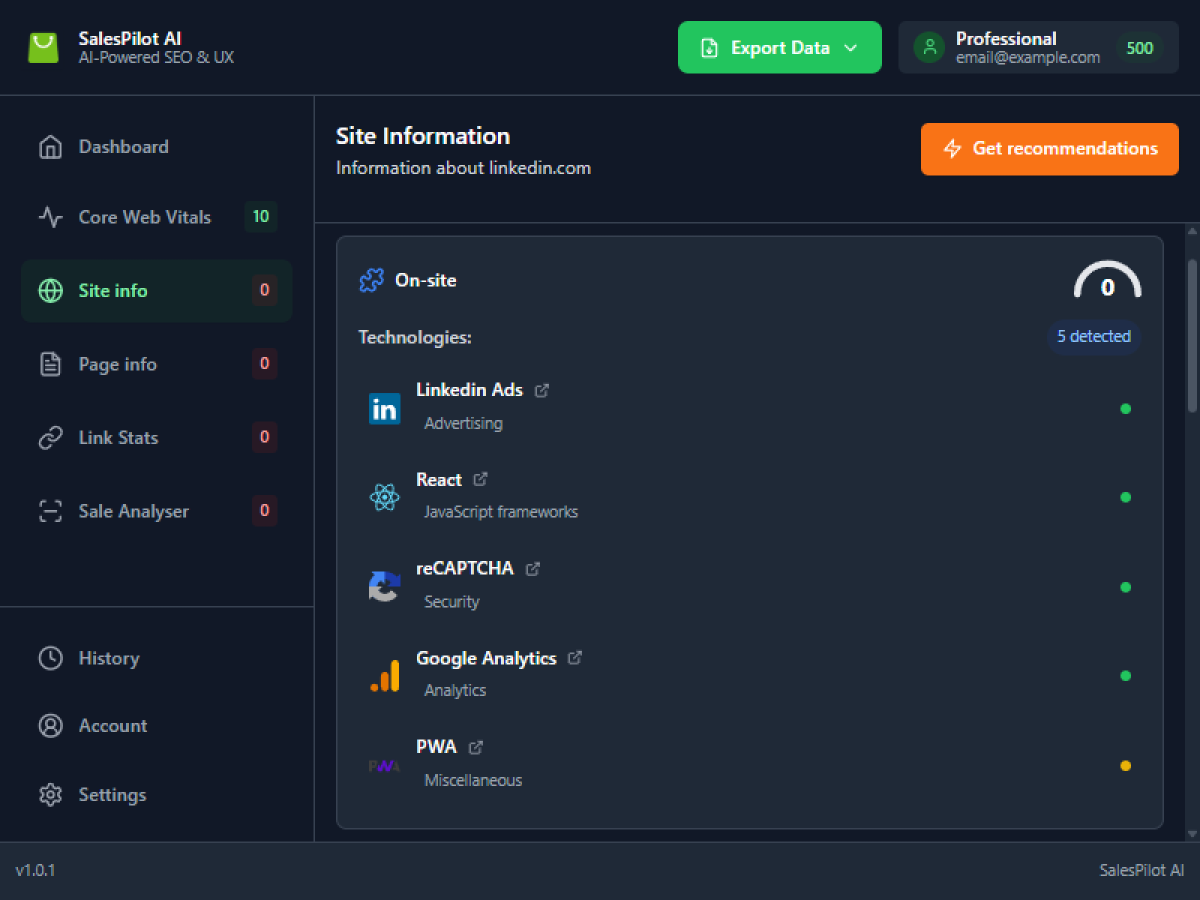The width and height of the screenshot is (1200, 900).
Task: Open external link icon next to React
Action: pos(480,480)
